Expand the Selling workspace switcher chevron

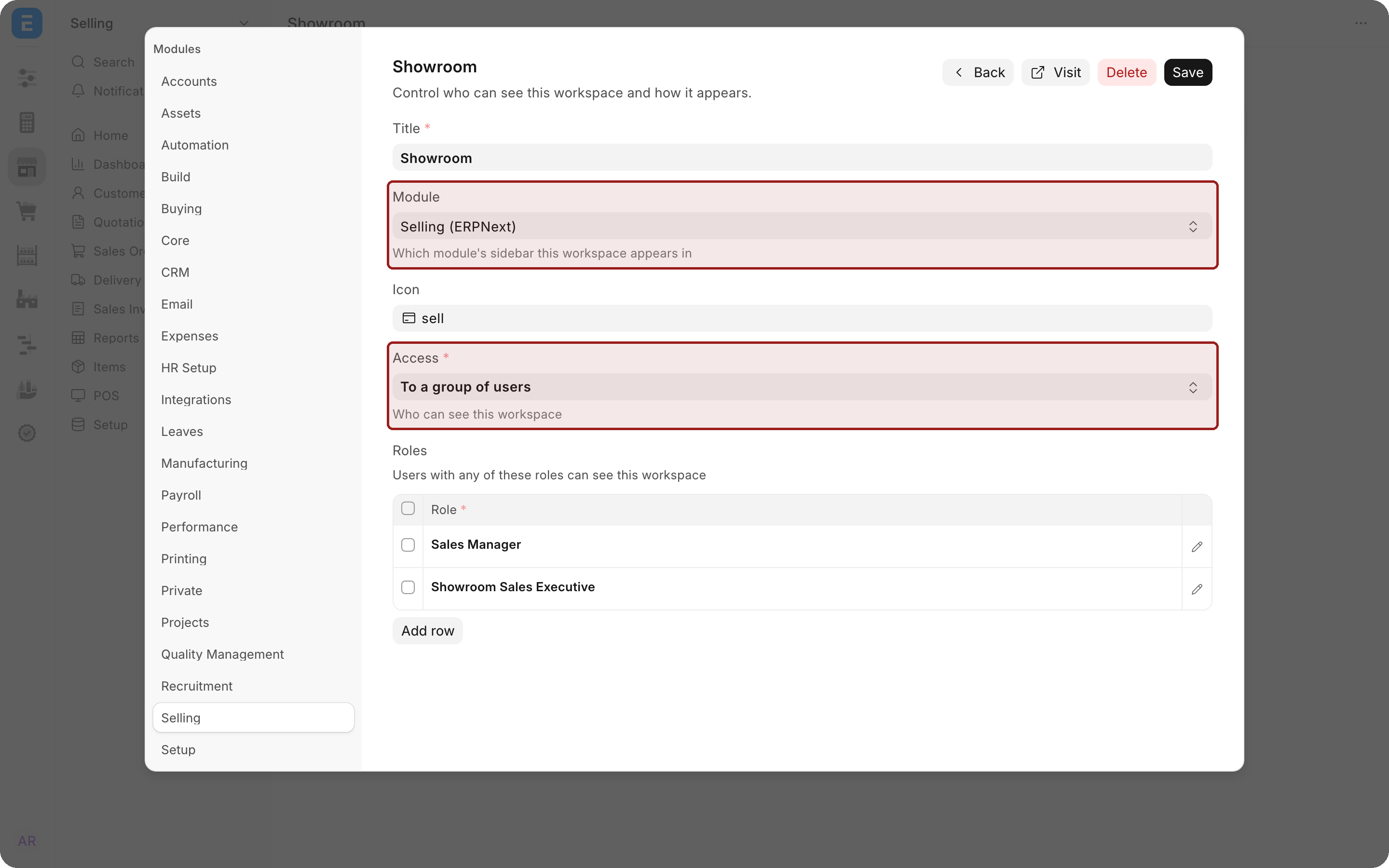tap(244, 24)
